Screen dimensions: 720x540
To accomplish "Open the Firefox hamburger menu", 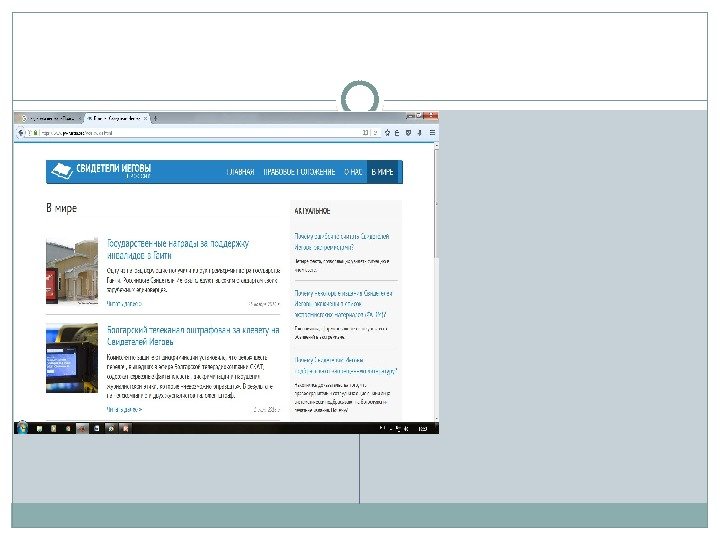I will pyautogui.click(x=432, y=133).
